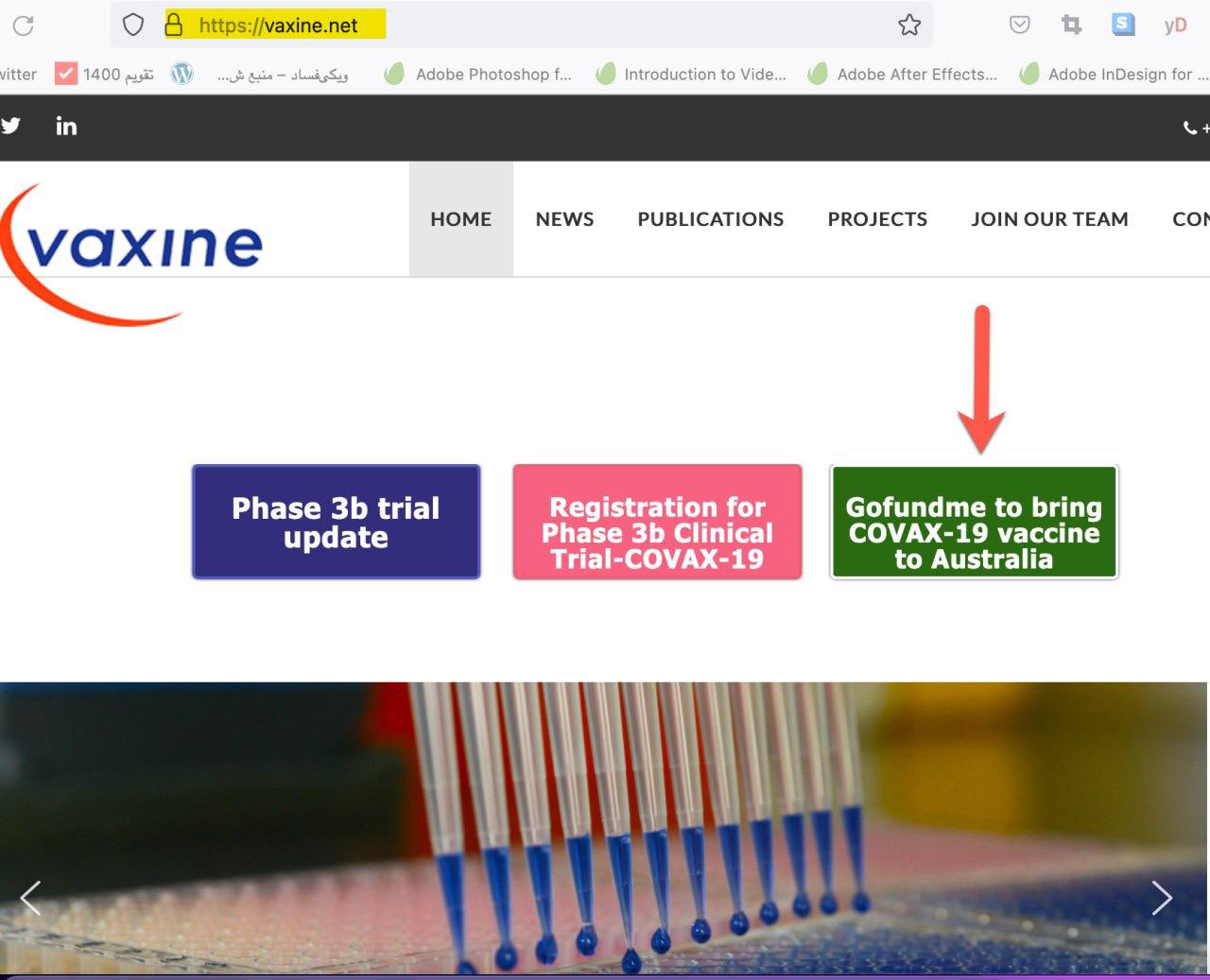
Task: Open the Adobe After Effects bookmark
Action: [x=903, y=74]
